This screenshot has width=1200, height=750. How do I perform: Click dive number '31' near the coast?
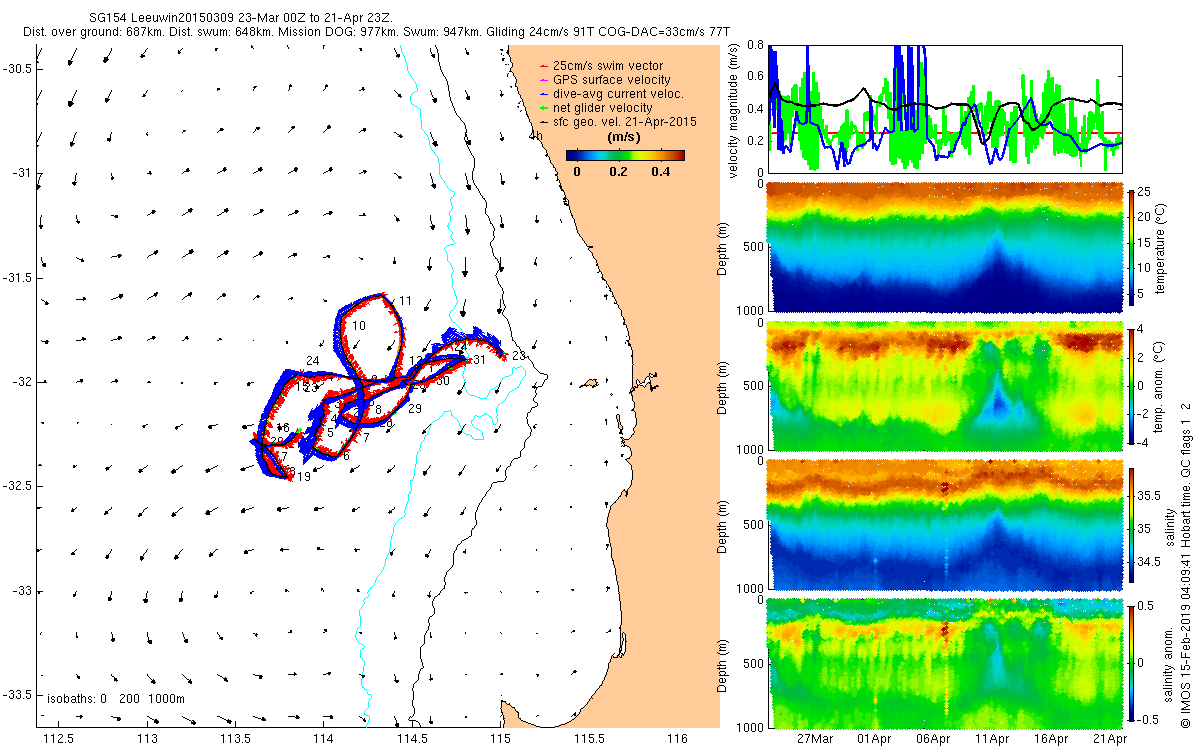(479, 360)
